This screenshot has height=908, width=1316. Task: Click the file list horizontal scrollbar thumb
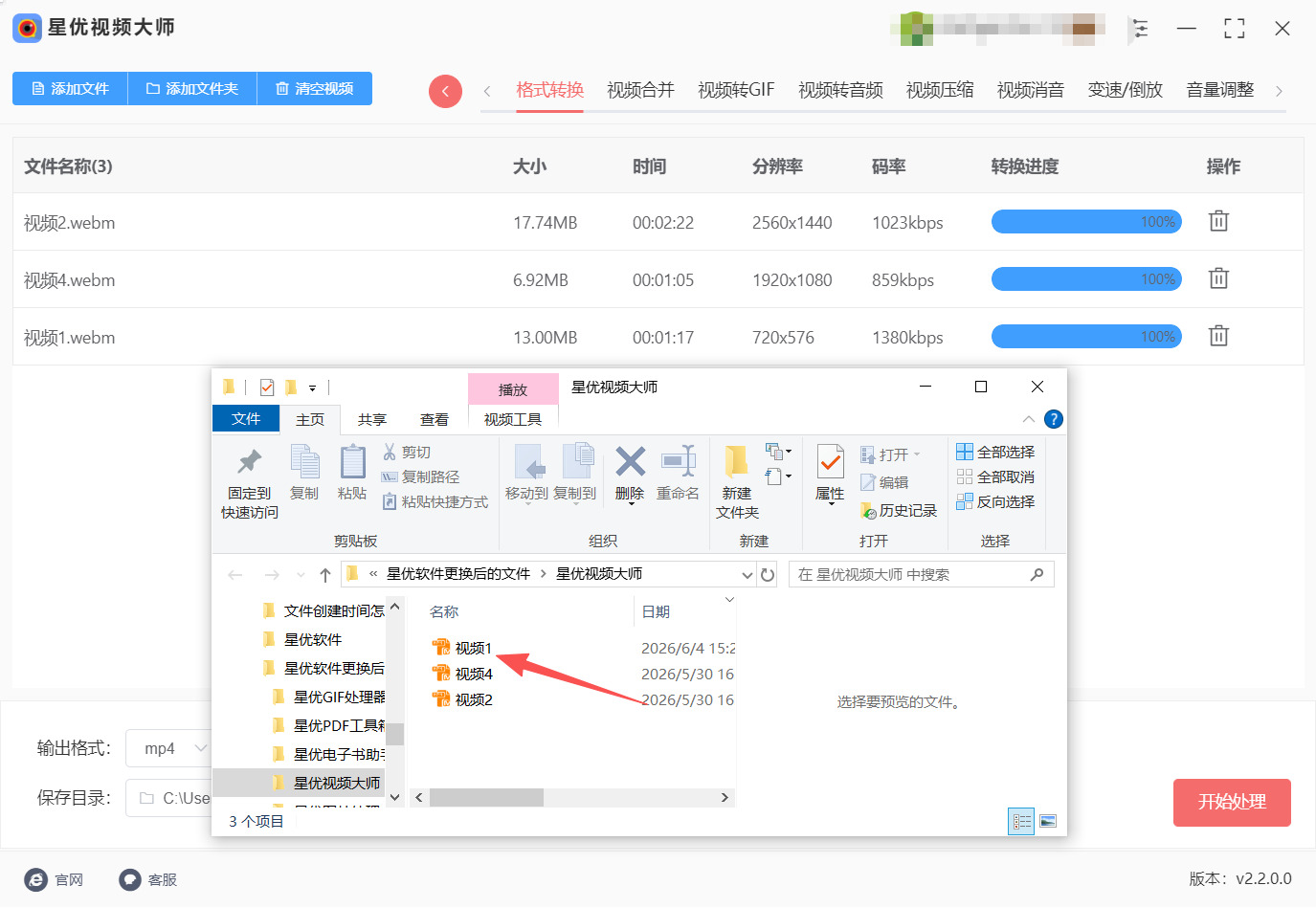[486, 797]
